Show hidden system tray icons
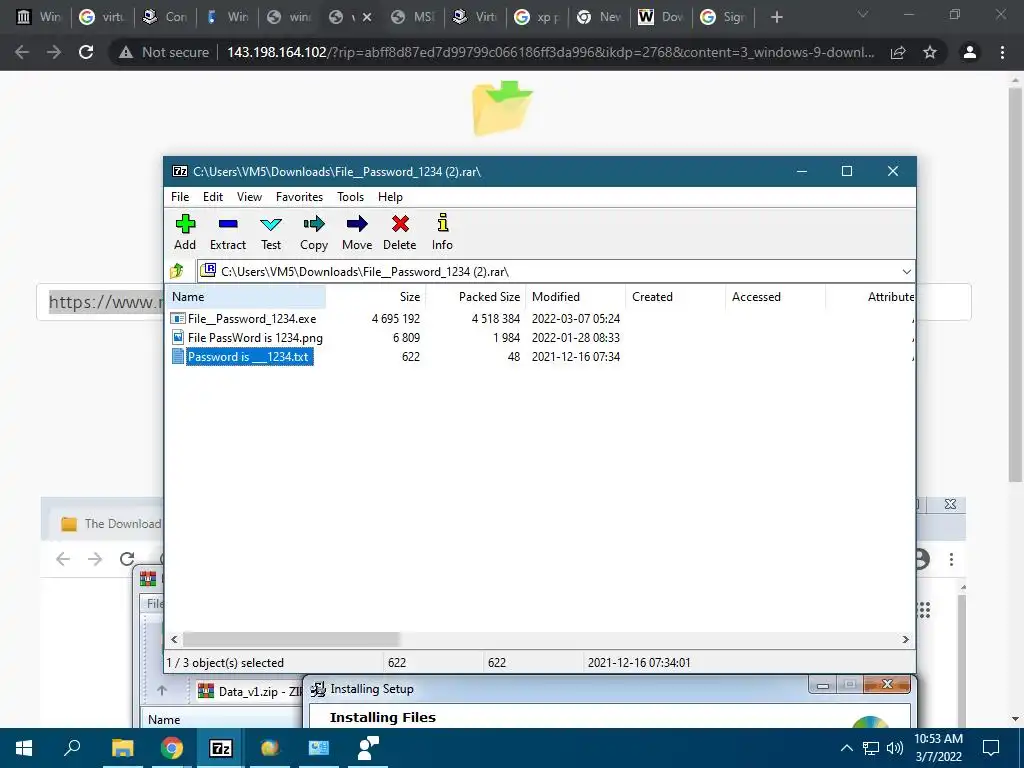 pos(846,748)
